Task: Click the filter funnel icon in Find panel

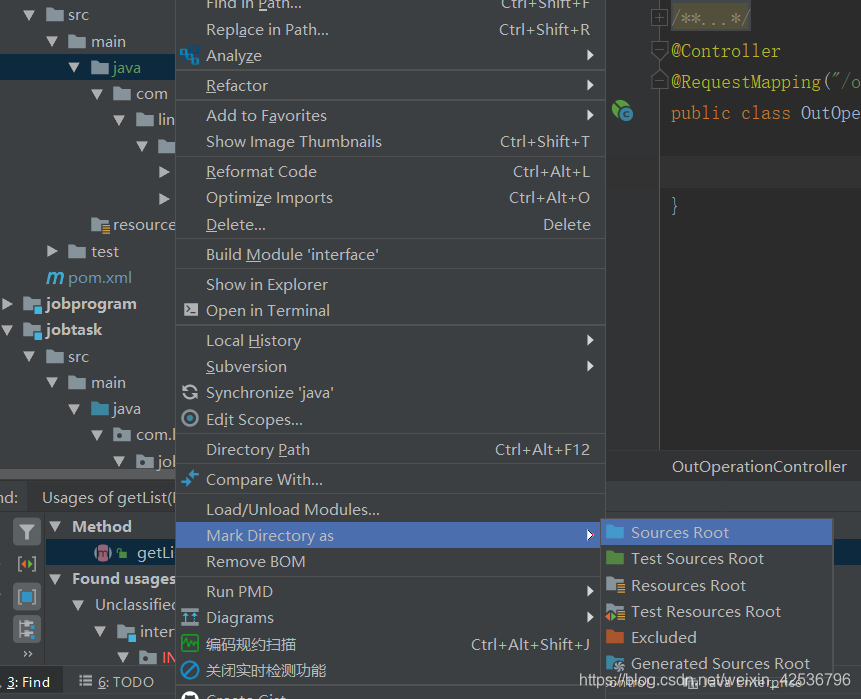Action: [x=27, y=532]
